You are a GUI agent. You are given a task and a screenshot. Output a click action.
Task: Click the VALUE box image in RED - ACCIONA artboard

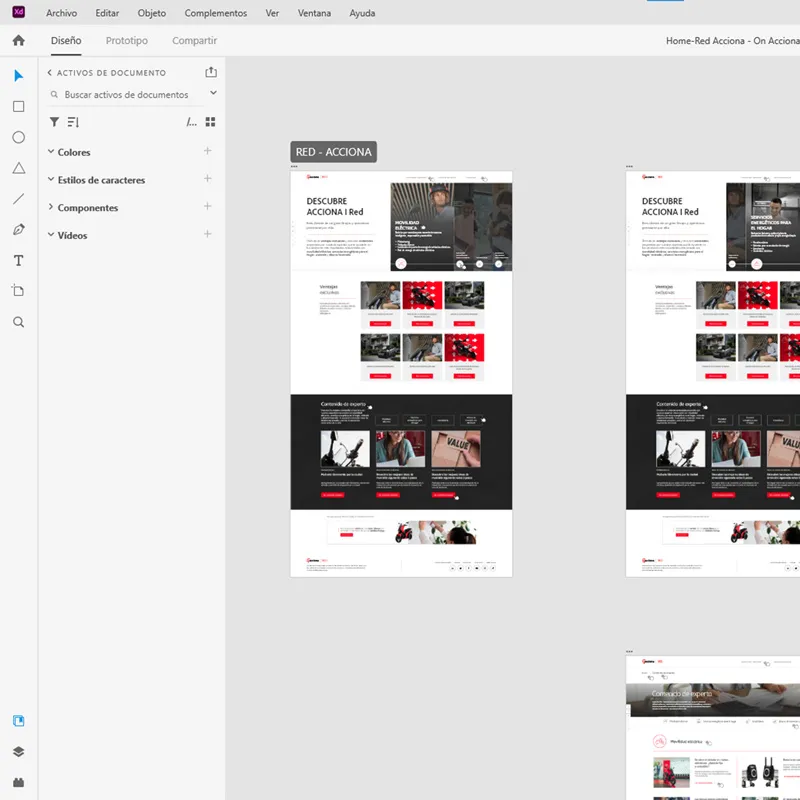[456, 448]
